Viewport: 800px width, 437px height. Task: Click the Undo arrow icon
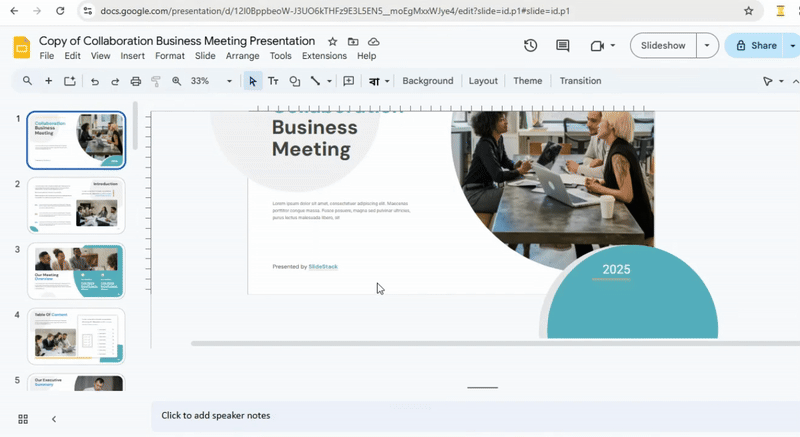[95, 81]
